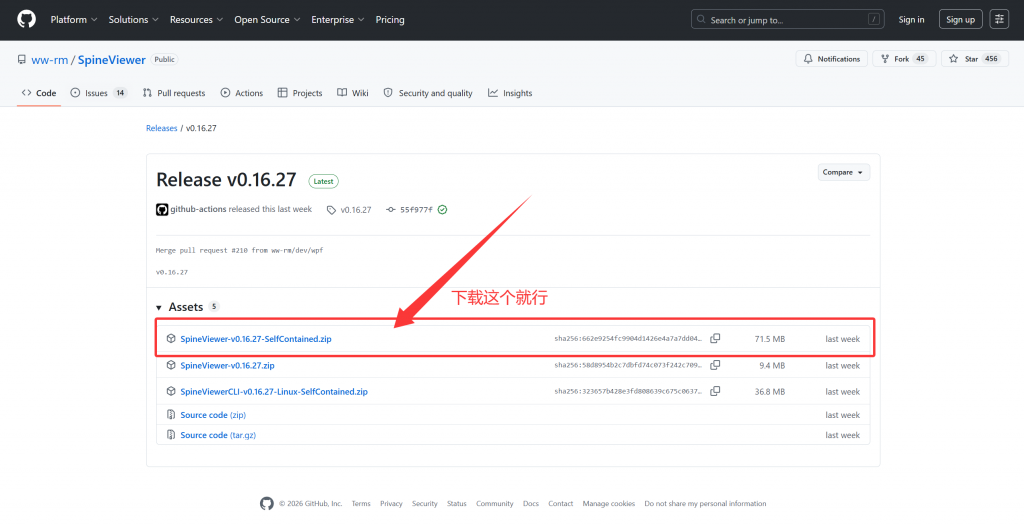This screenshot has width=1024, height=525.
Task: Open the GitHub home logo in header
Action: pos(26,20)
